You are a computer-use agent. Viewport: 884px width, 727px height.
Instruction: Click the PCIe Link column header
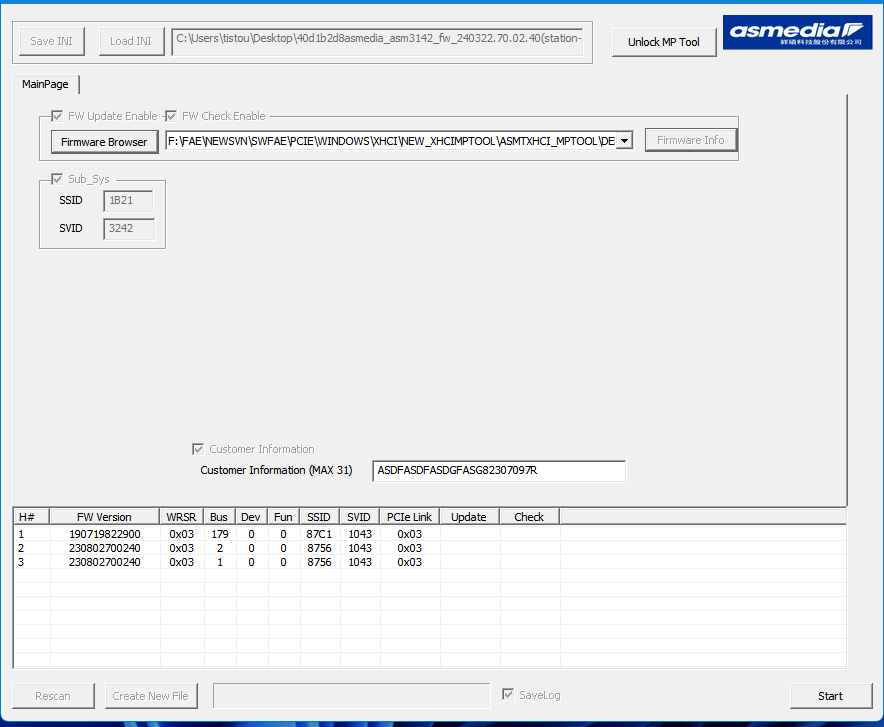409,517
